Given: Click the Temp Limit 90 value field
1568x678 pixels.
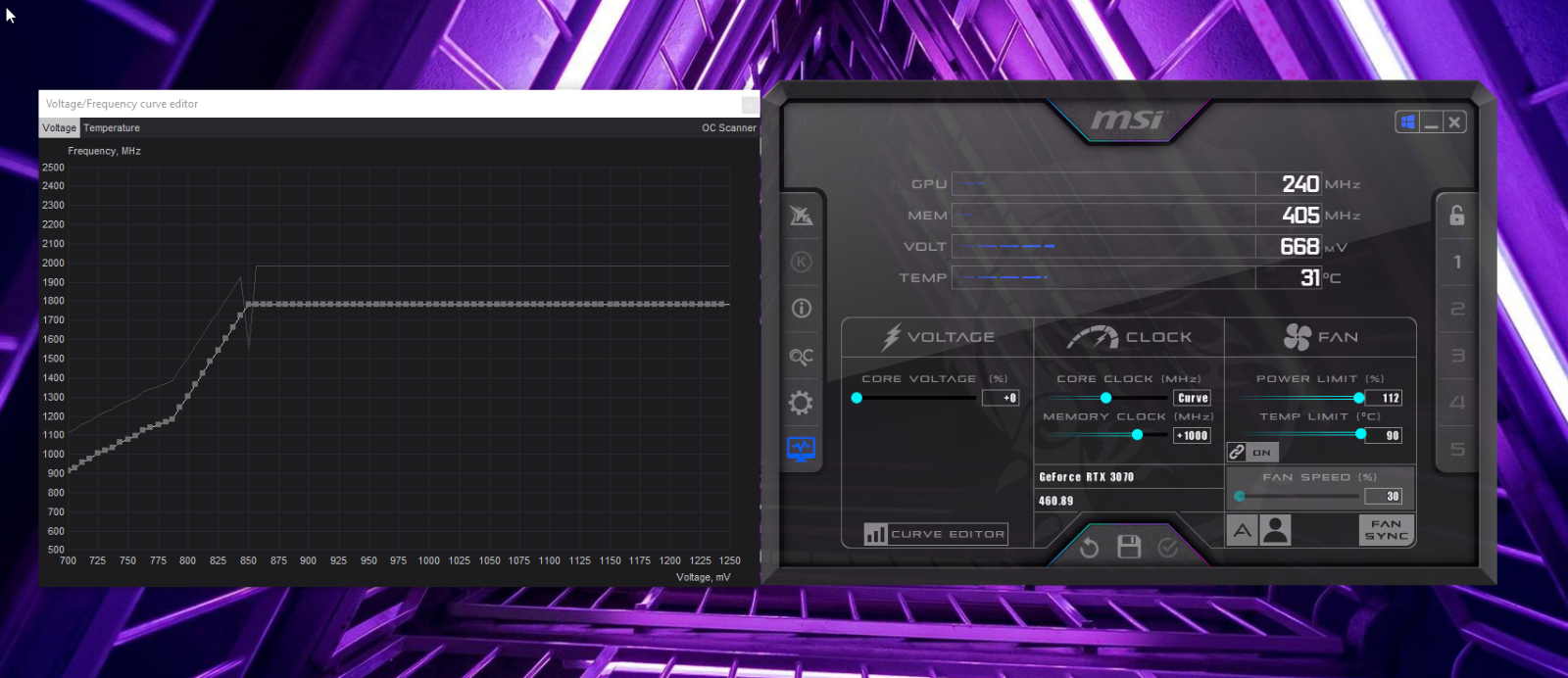Looking at the screenshot, I should click(1384, 436).
